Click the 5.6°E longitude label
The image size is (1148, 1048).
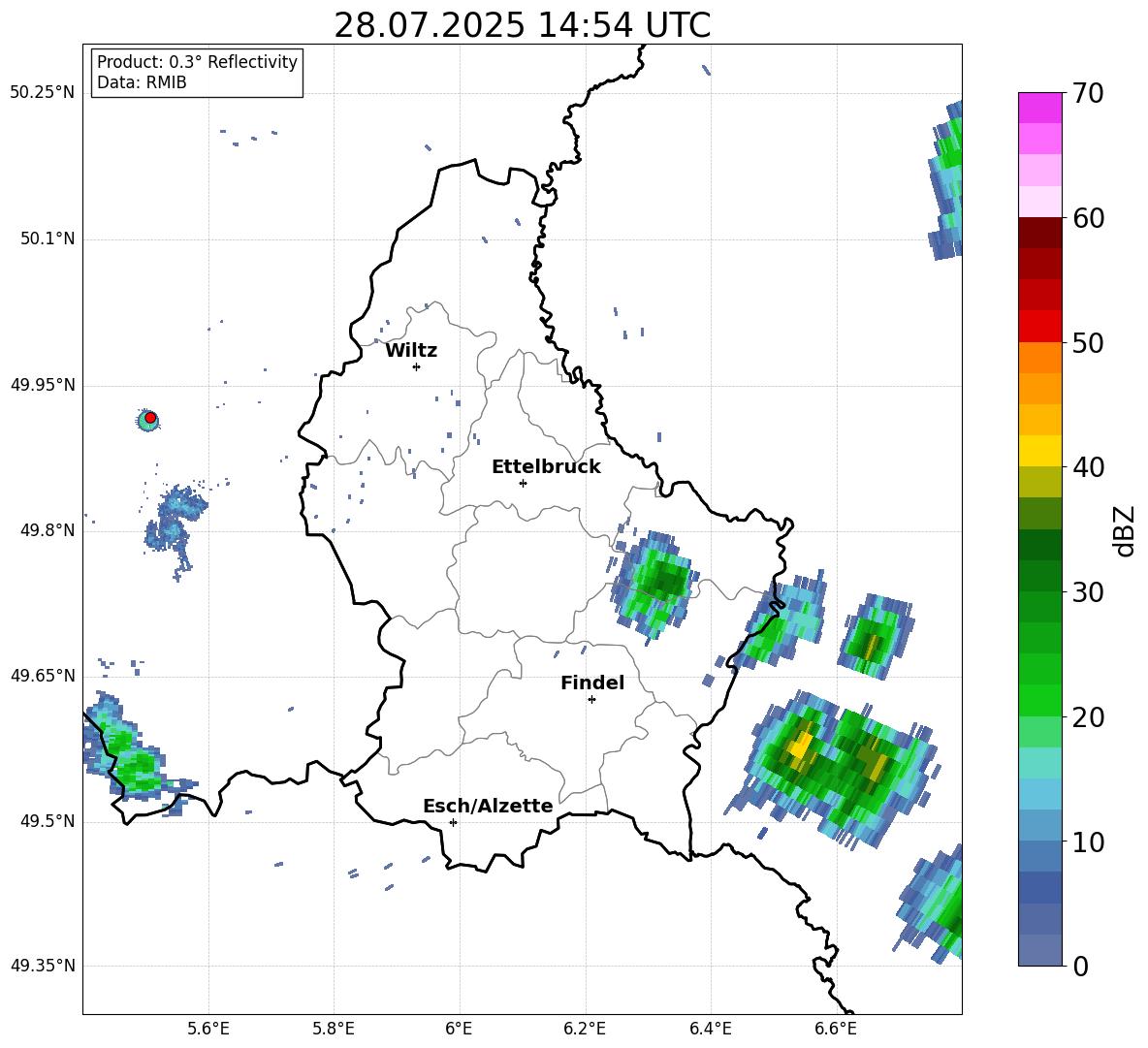pyautogui.click(x=208, y=1029)
